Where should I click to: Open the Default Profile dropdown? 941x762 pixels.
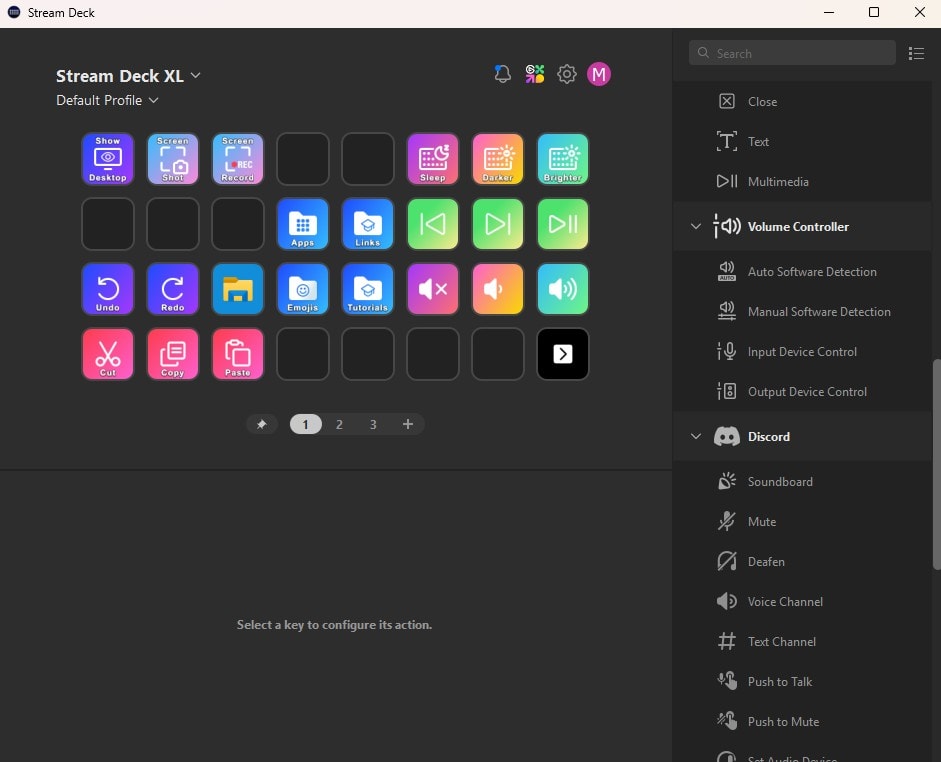pos(107,100)
